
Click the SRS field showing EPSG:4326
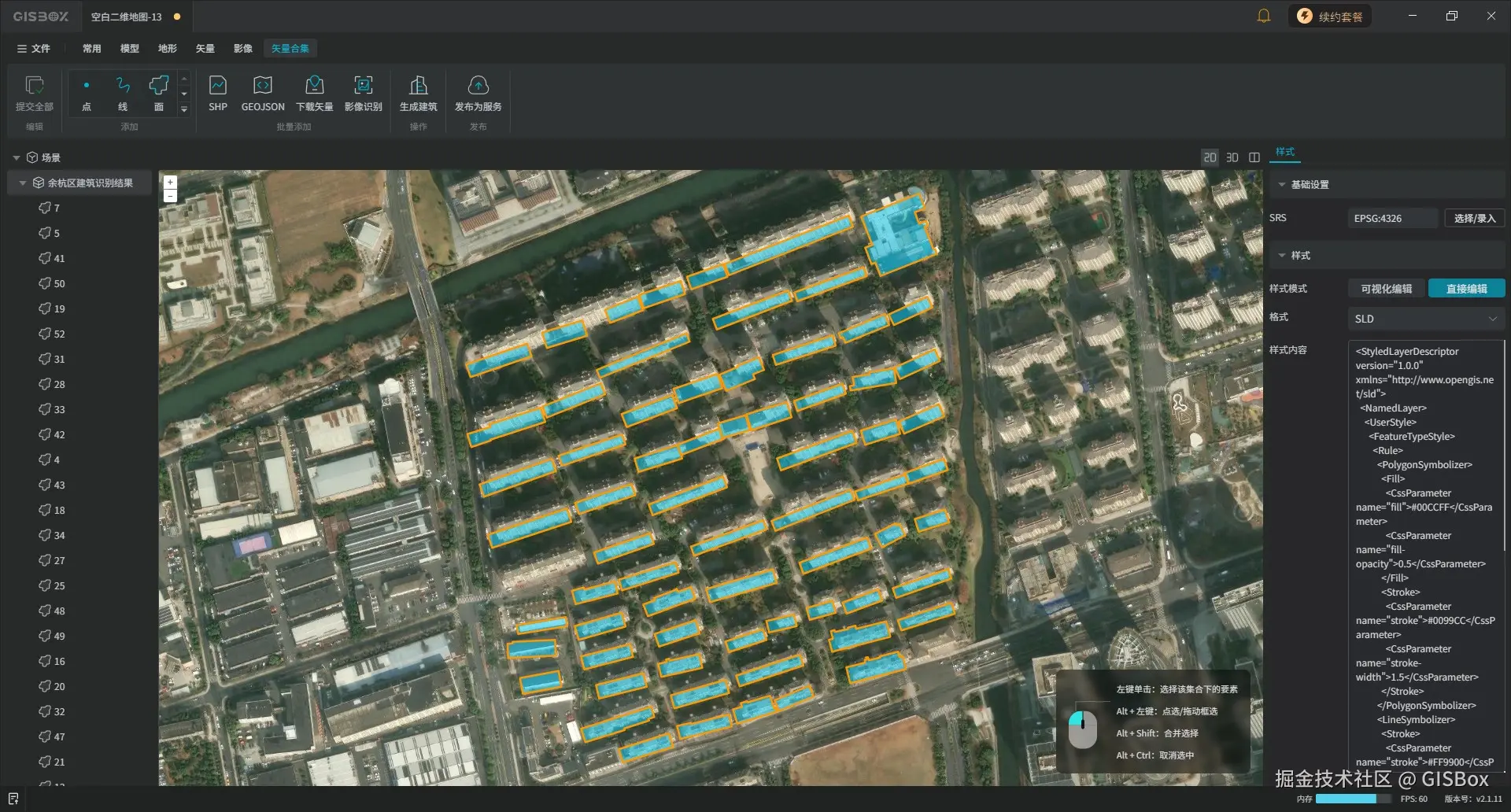coord(1393,218)
